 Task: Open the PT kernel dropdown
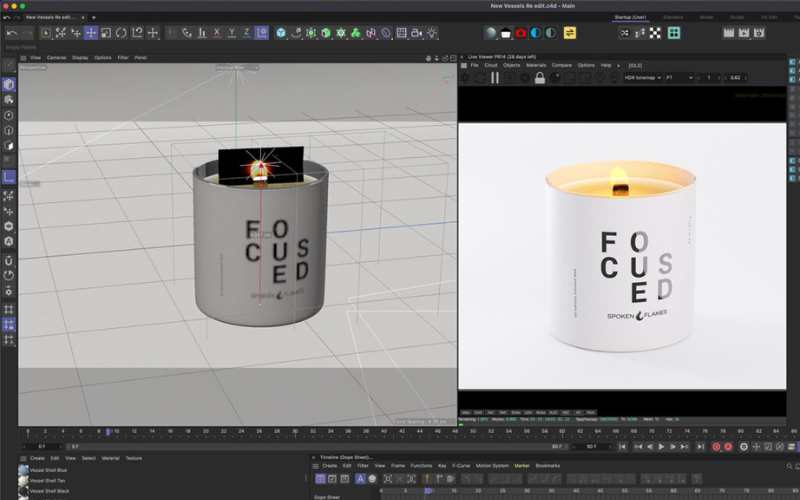[683, 77]
